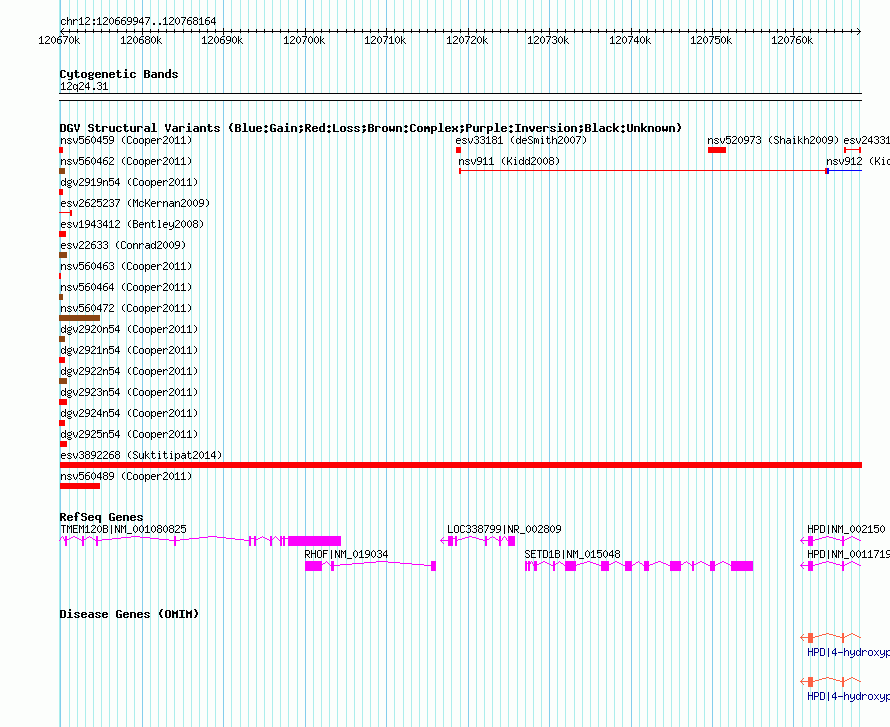Screen dimensions: 890x727
Task: Click the full-width red esv3892268 loss bar
Action: tap(460, 465)
